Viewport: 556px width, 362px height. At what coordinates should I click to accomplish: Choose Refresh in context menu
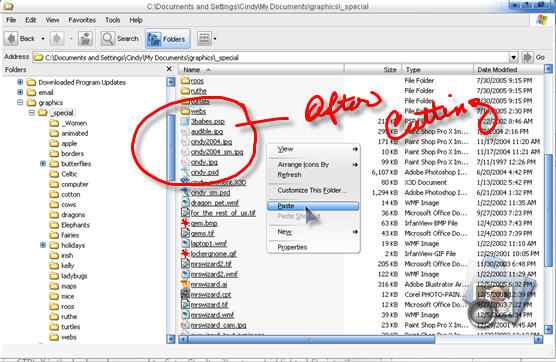point(313,175)
